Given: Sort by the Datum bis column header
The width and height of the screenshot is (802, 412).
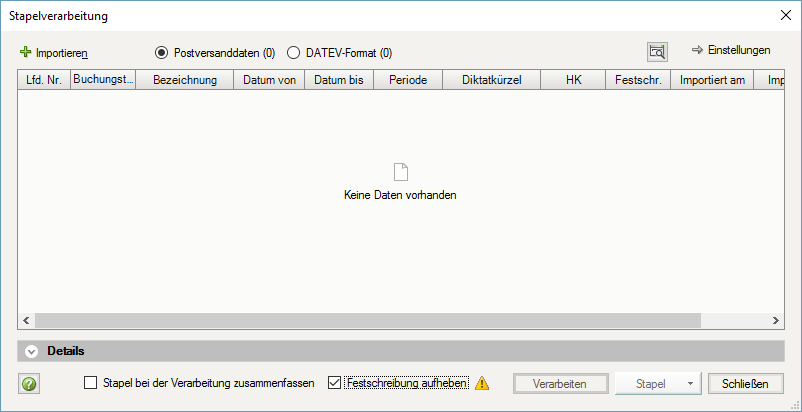Looking at the screenshot, I should [x=339, y=80].
